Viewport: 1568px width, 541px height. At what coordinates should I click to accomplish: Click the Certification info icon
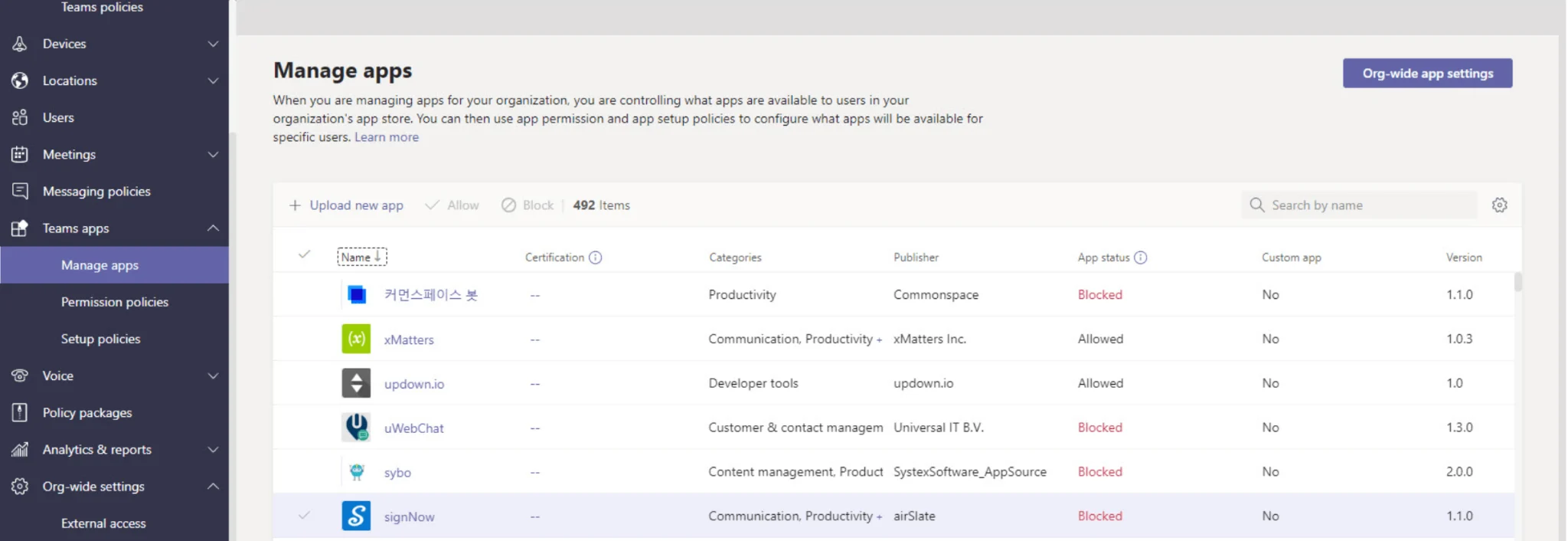(x=596, y=257)
